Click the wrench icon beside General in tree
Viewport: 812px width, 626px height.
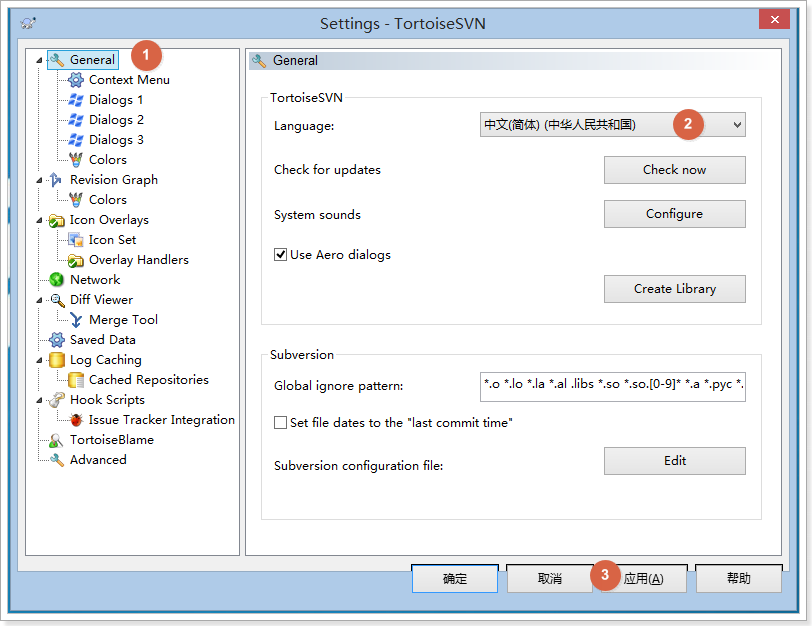tap(57, 60)
